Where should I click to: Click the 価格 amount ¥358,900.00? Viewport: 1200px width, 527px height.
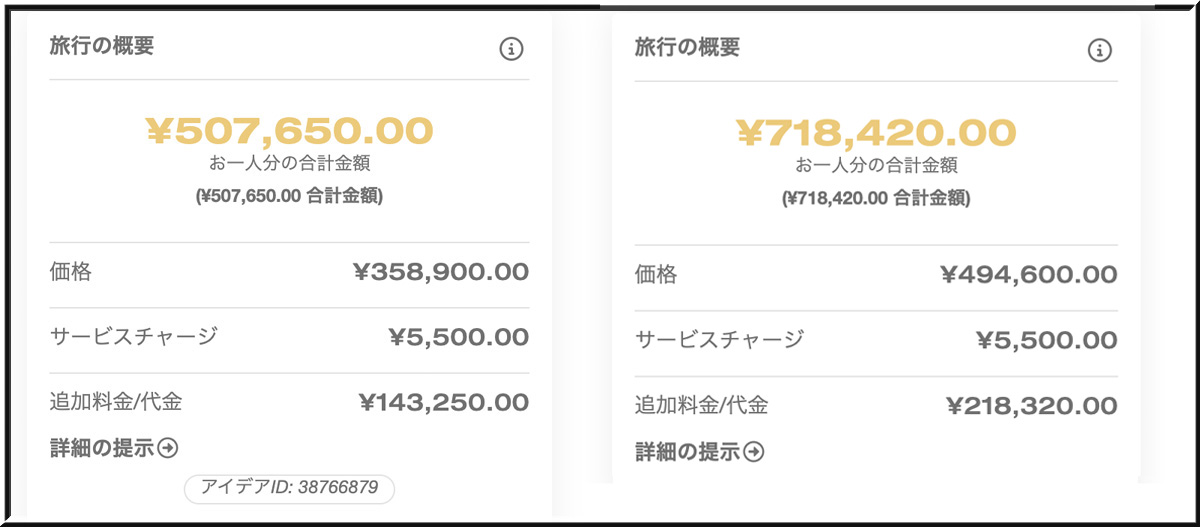click(440, 271)
